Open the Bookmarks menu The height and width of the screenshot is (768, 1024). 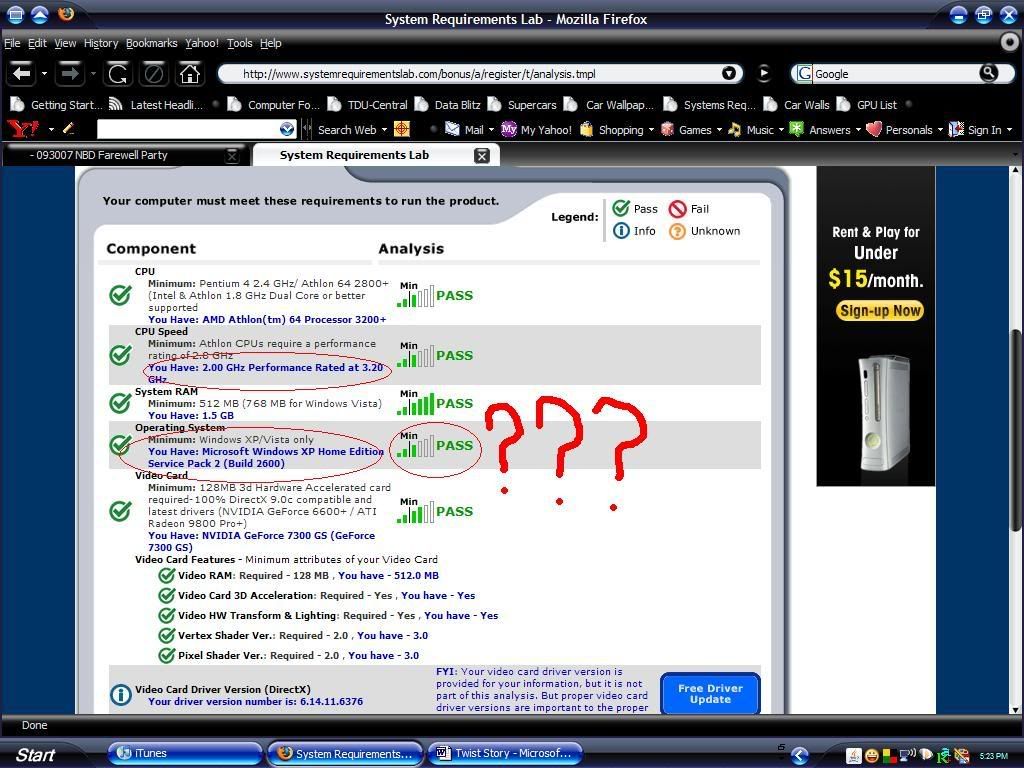coord(152,43)
